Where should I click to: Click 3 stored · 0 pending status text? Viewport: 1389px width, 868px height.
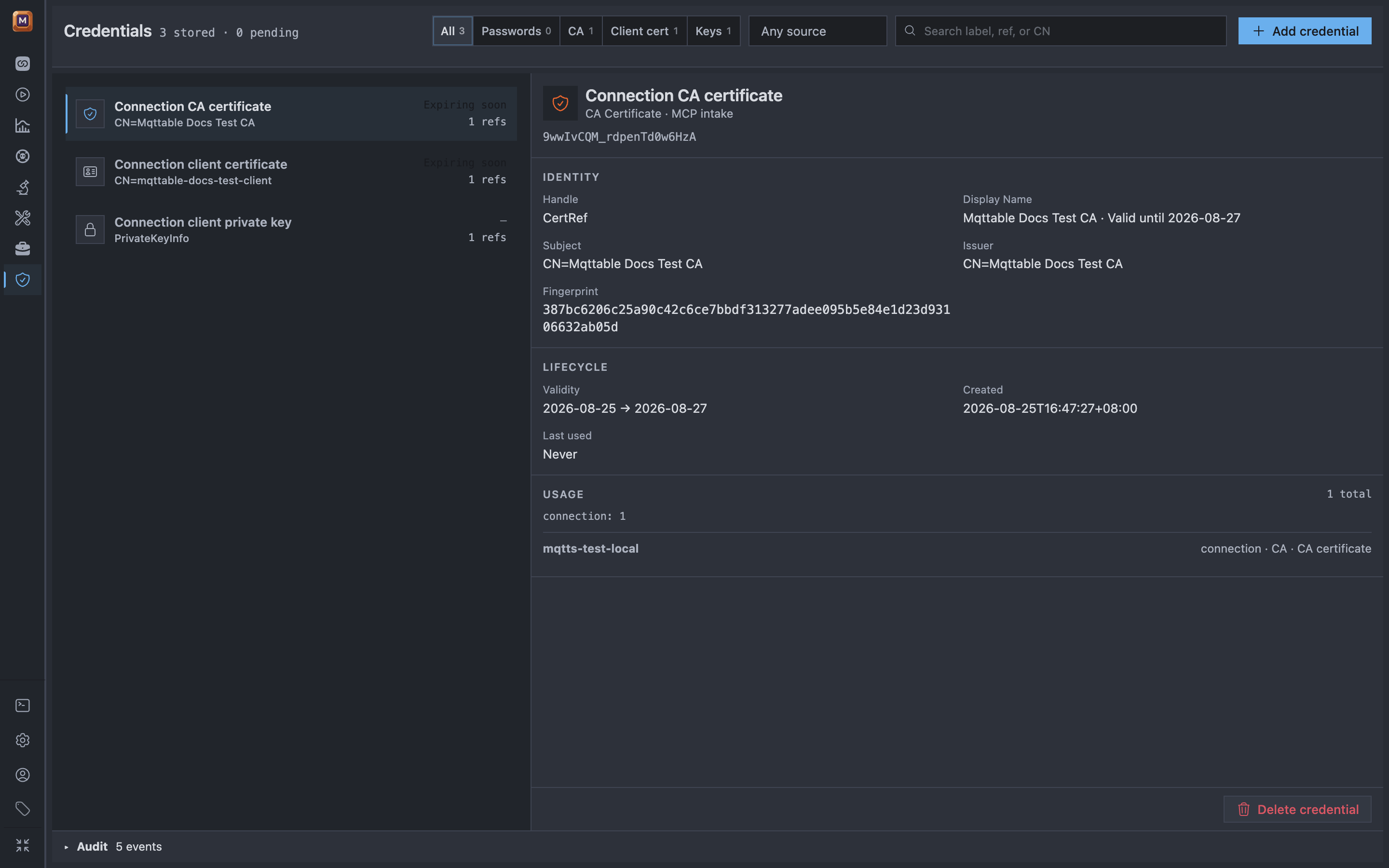[x=229, y=33]
